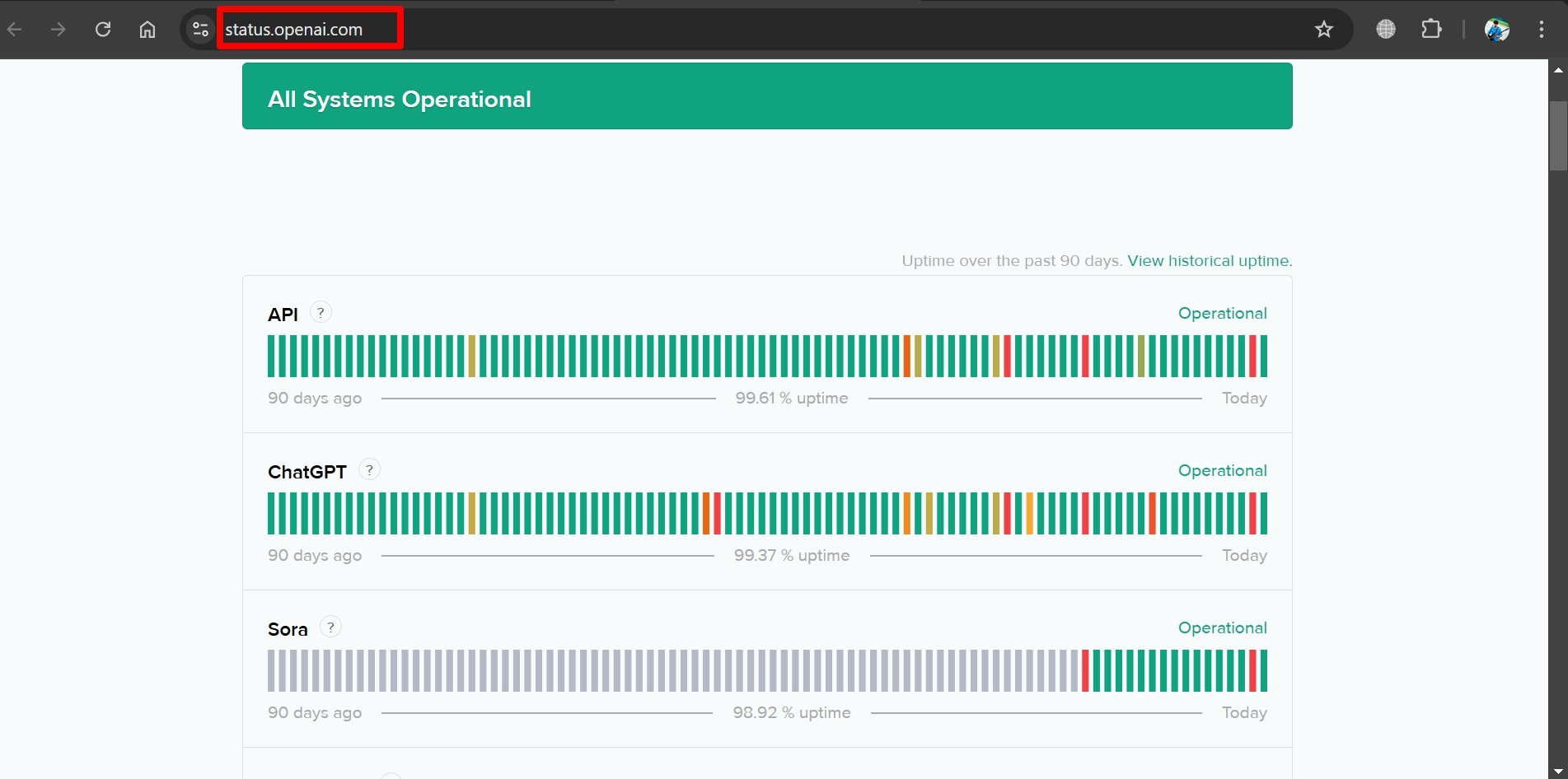
Task: Show Sora component help question mark
Action: tap(330, 627)
